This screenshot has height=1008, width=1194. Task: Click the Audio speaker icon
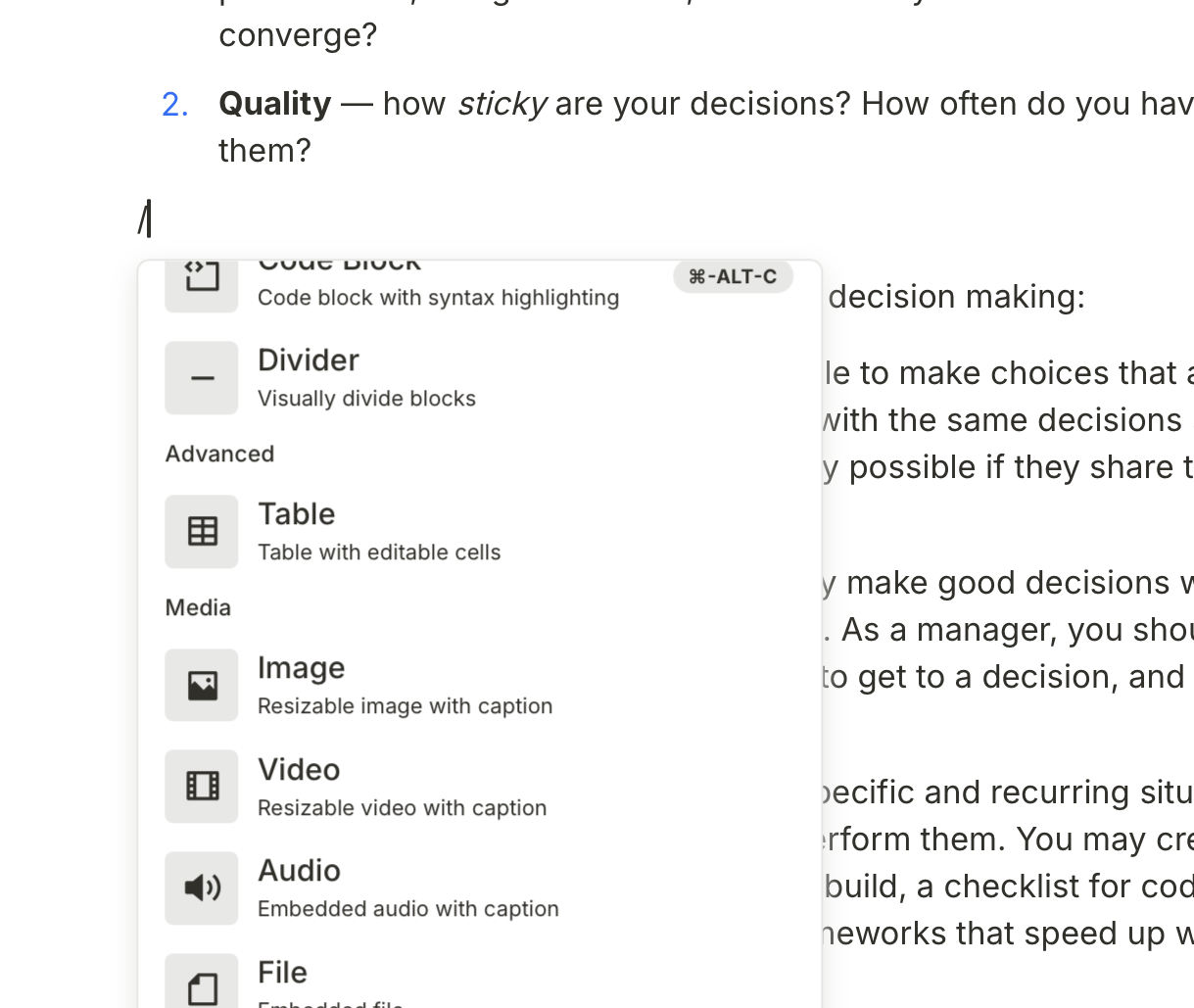click(x=202, y=888)
